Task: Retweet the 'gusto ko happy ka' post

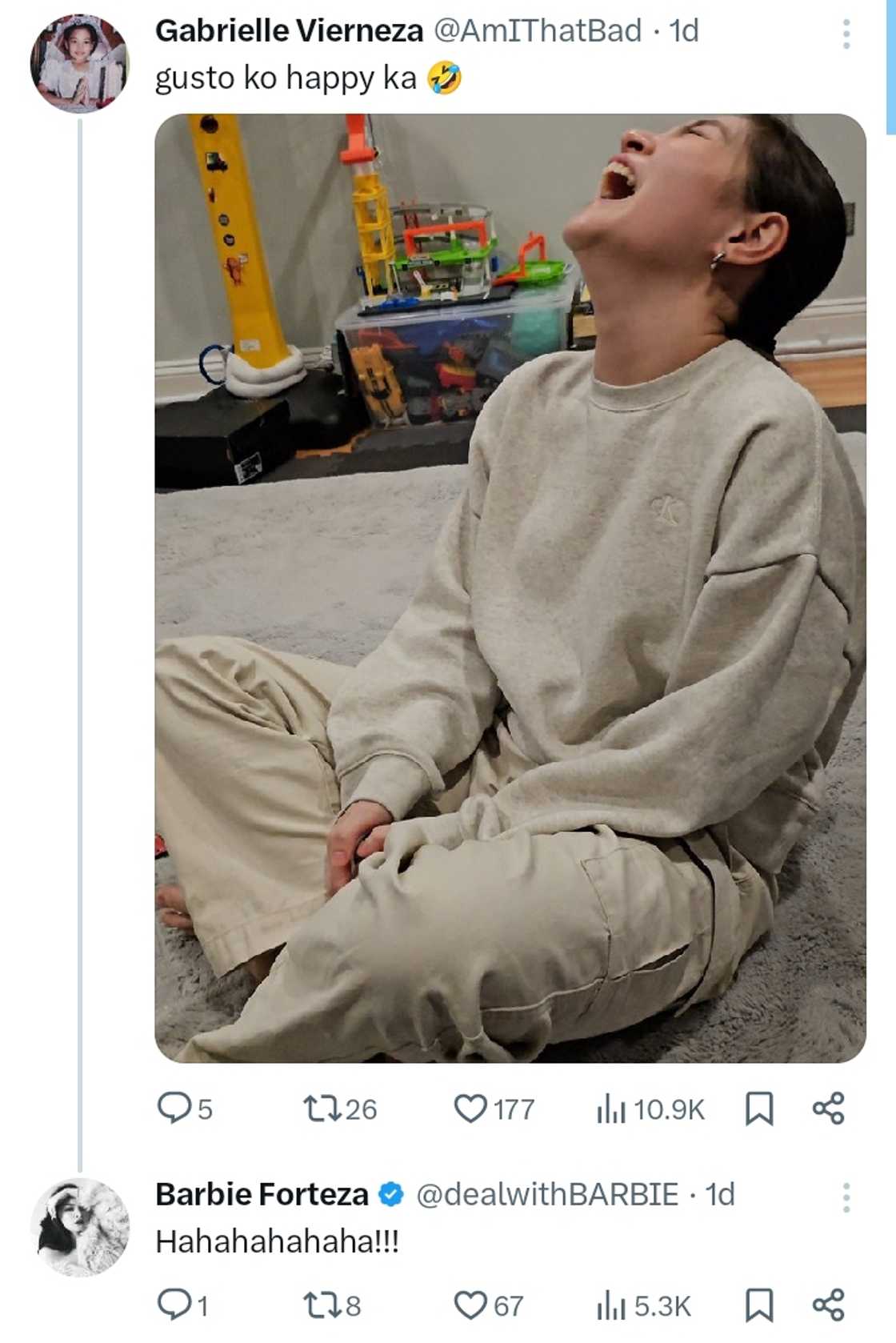Action: tap(323, 1108)
